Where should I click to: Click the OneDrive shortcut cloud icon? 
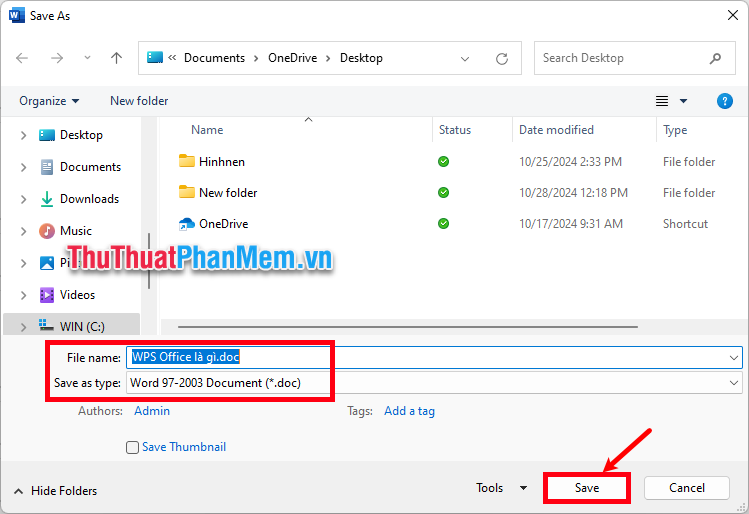187,224
